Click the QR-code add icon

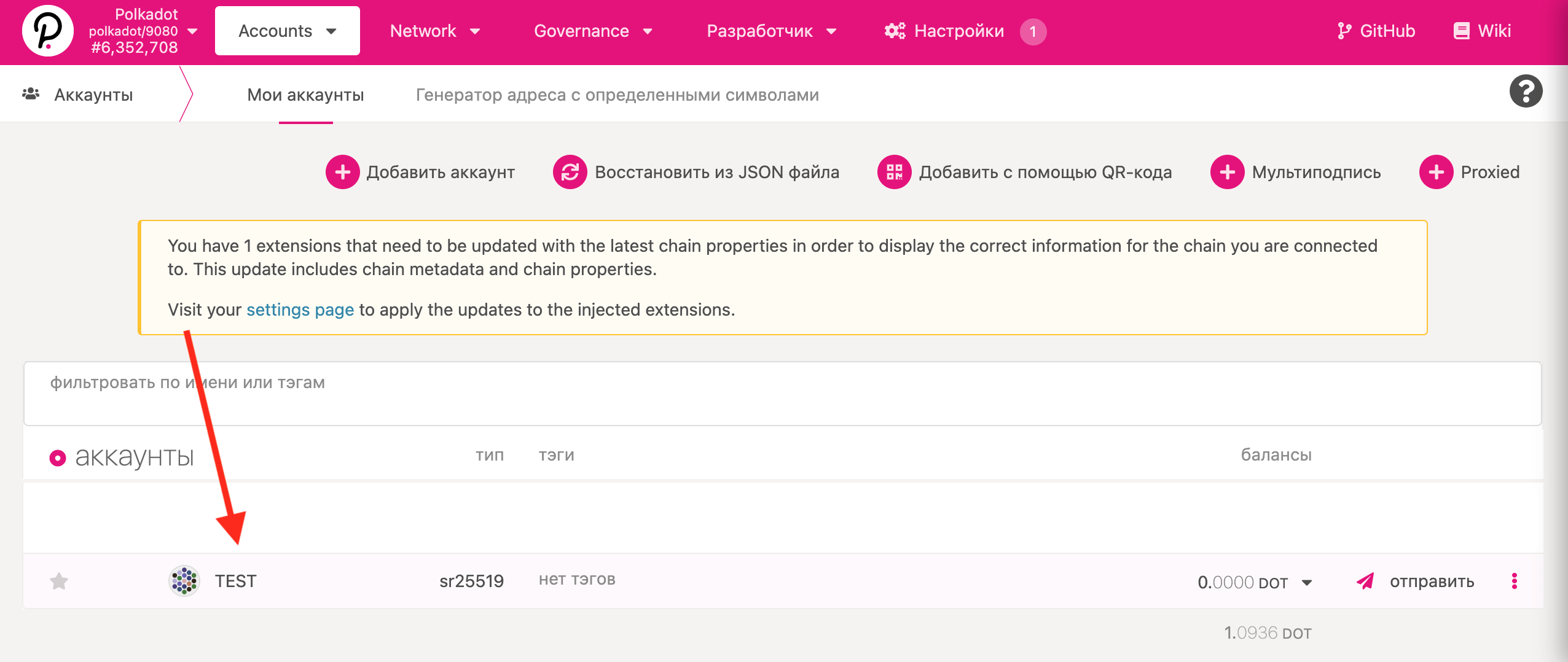tap(894, 172)
